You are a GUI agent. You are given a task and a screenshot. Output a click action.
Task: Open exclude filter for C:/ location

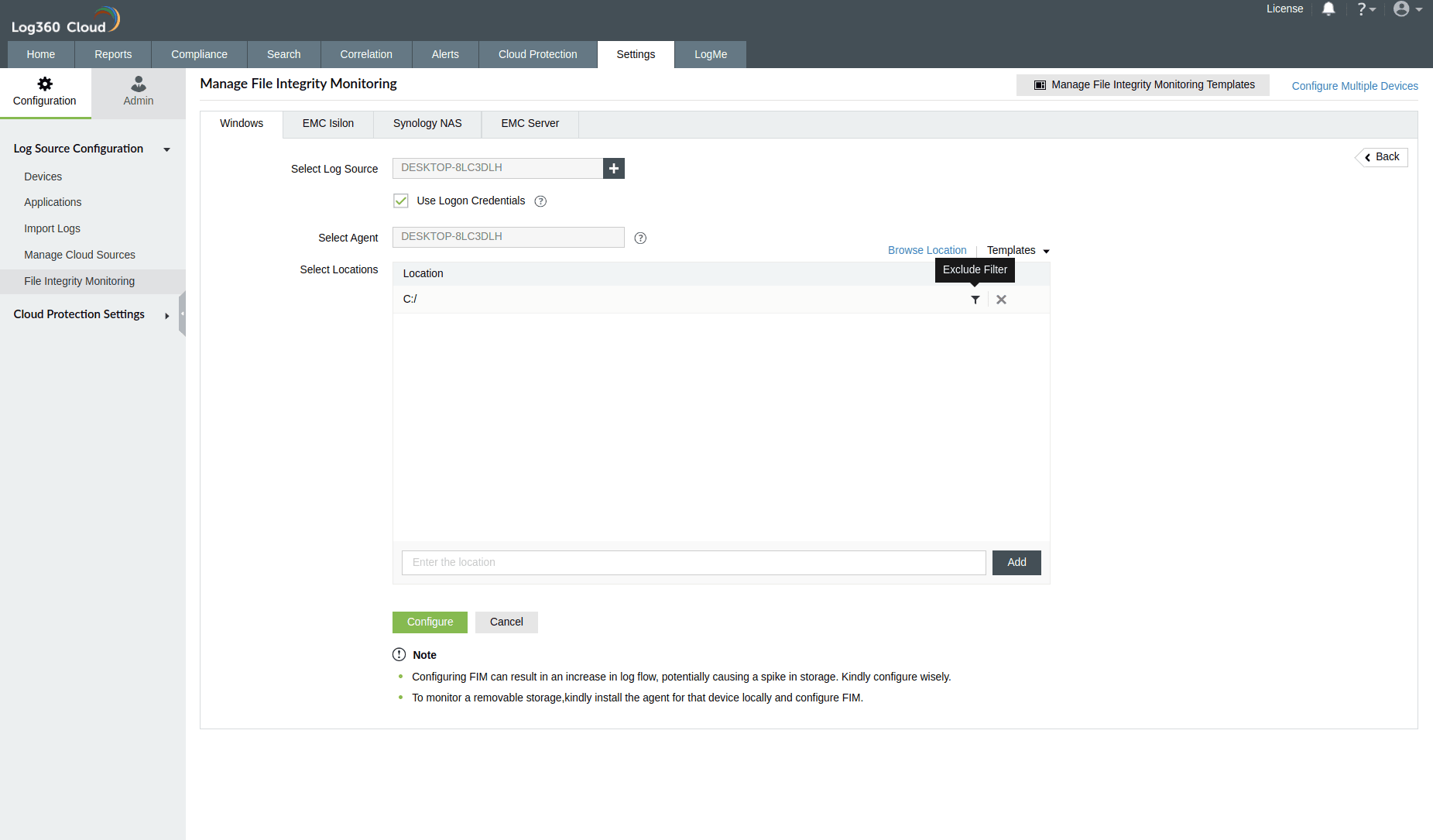click(x=975, y=300)
